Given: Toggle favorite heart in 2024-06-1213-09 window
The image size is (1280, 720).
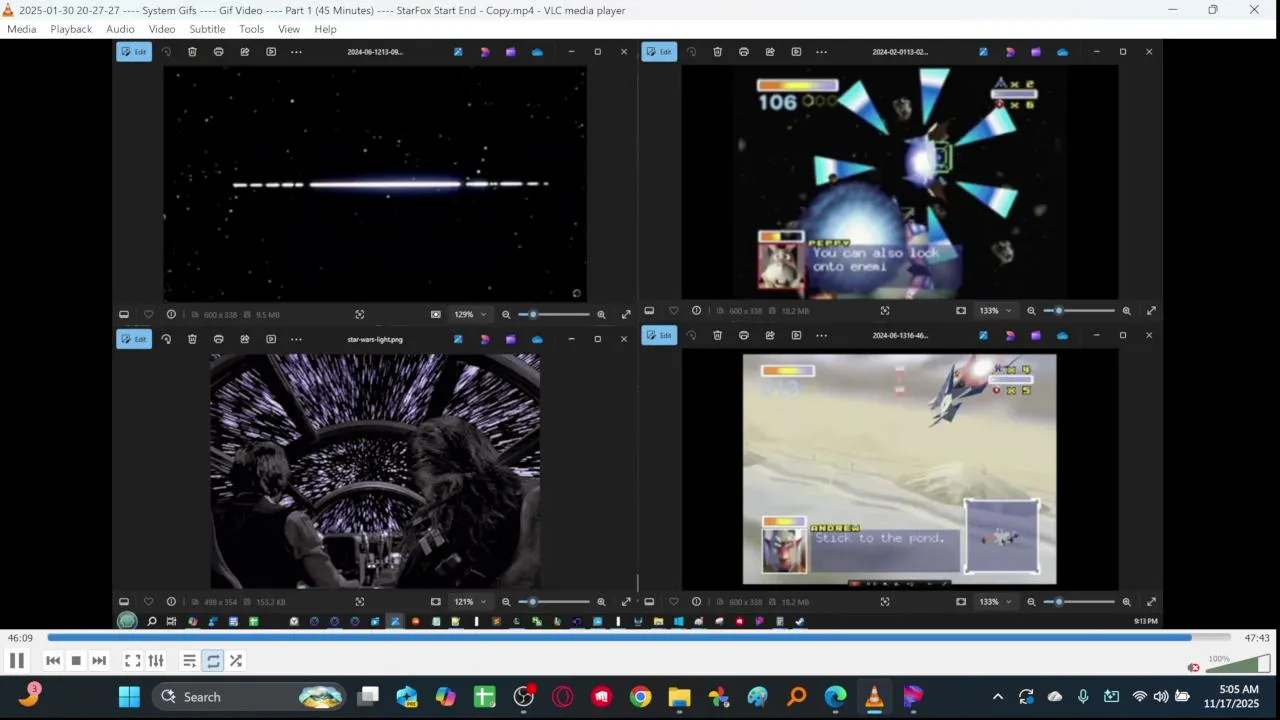Looking at the screenshot, I should click(x=148, y=314).
